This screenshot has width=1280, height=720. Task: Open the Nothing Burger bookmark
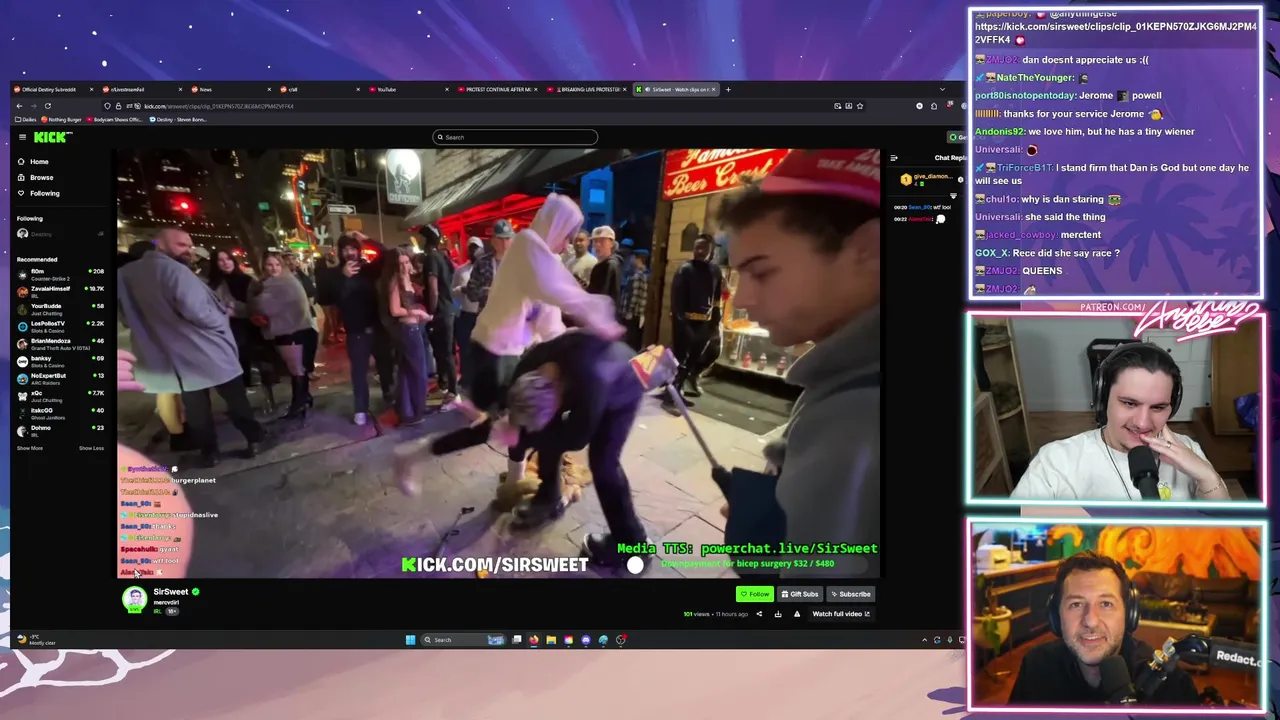[62, 119]
